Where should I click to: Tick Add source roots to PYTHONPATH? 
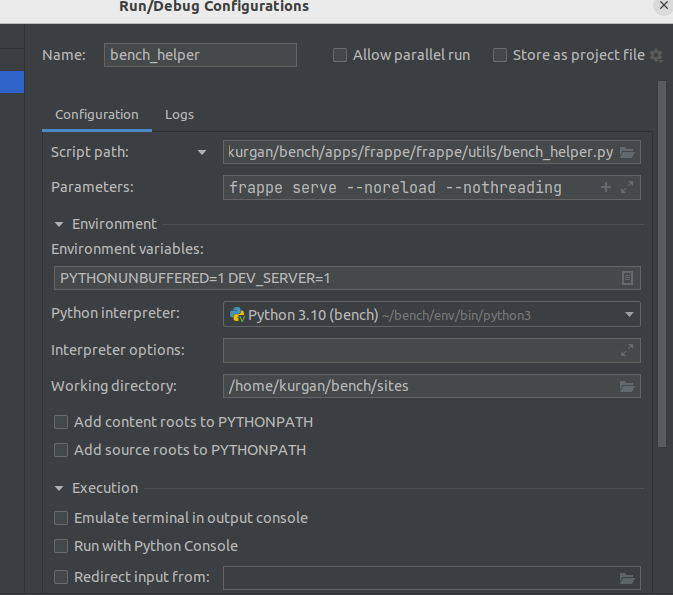[61, 450]
